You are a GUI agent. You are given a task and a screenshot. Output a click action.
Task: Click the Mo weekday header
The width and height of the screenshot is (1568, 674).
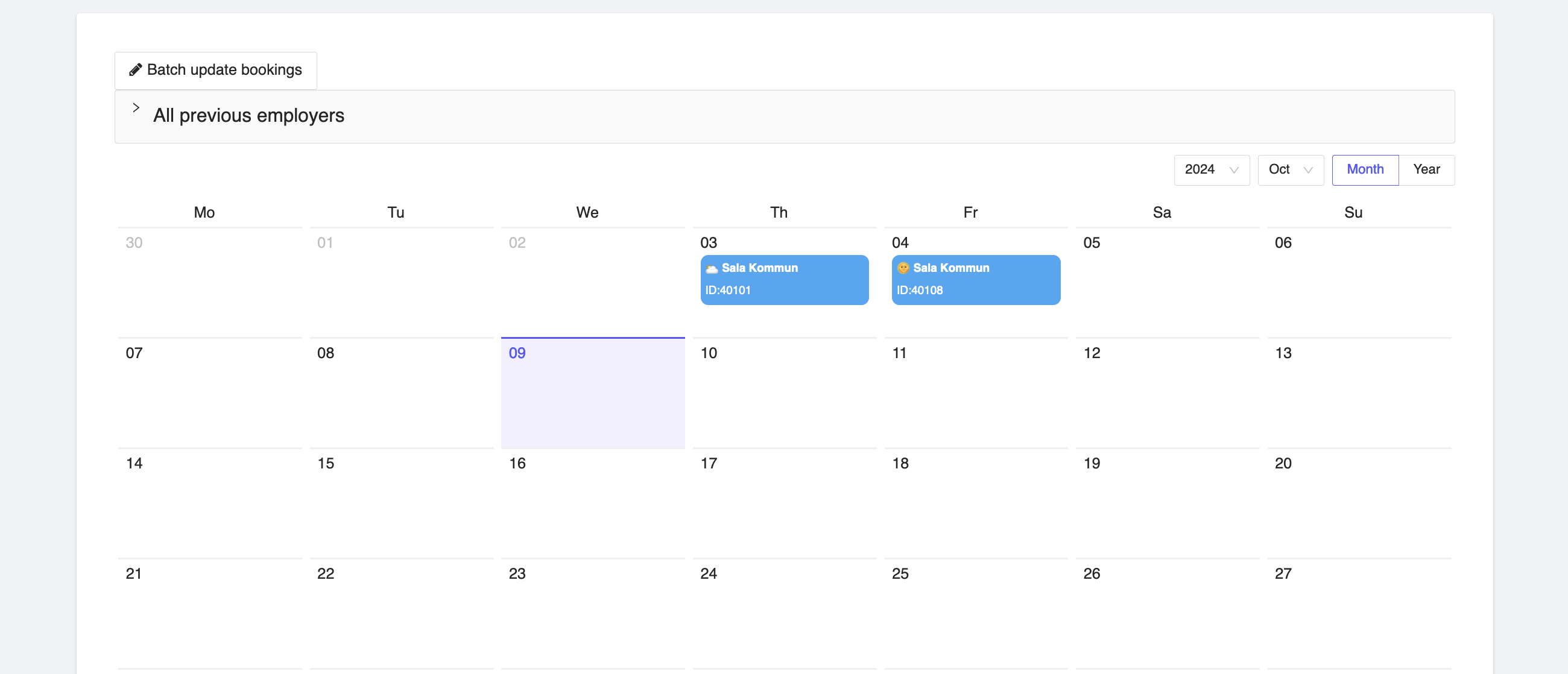tap(203, 212)
